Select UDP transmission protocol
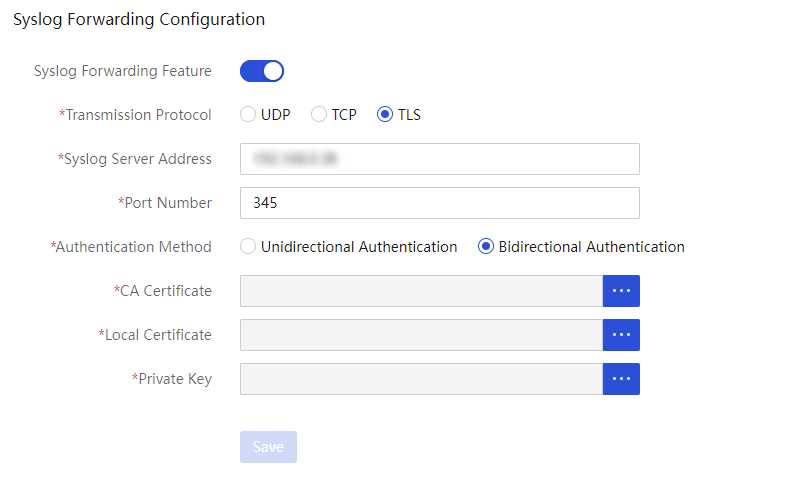The image size is (785, 481). (248, 115)
